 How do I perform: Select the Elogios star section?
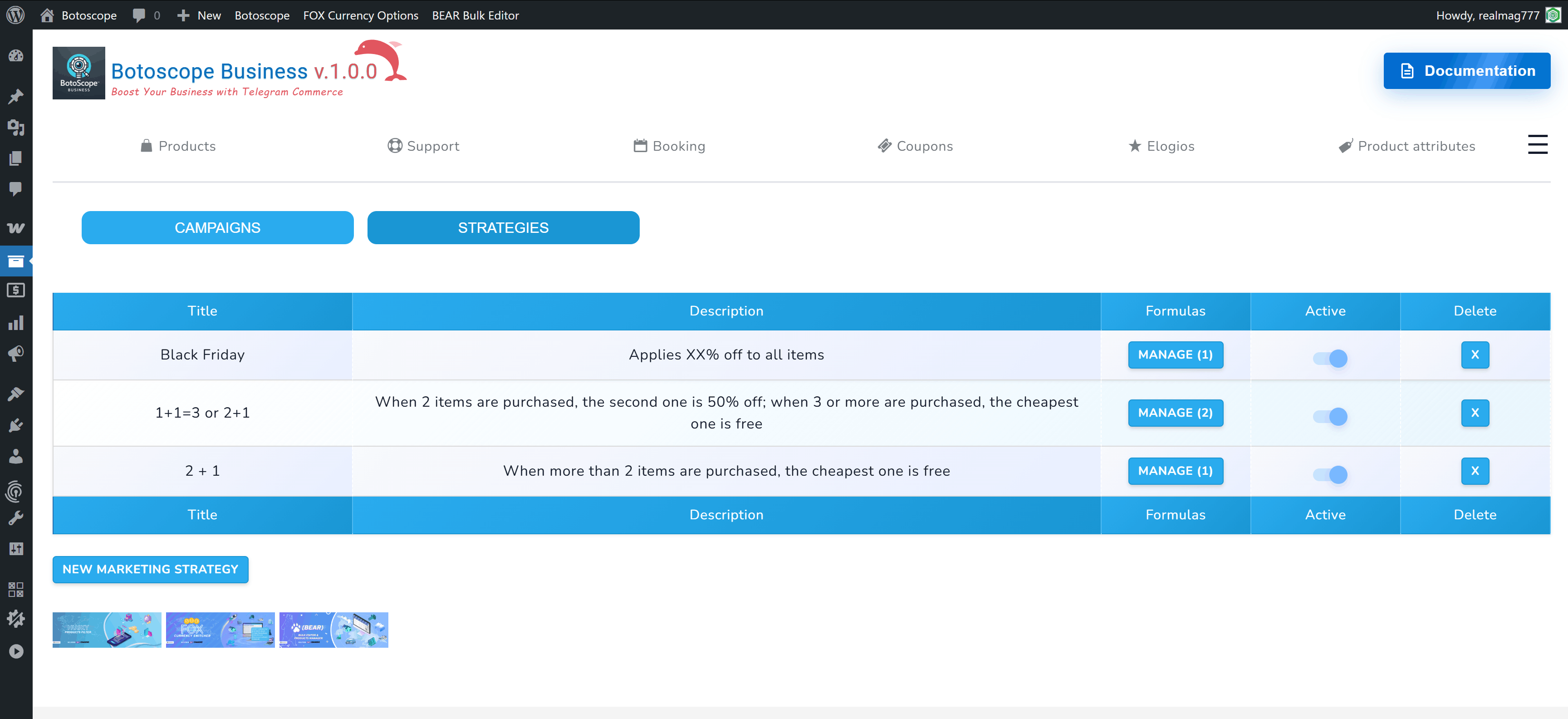click(1161, 146)
